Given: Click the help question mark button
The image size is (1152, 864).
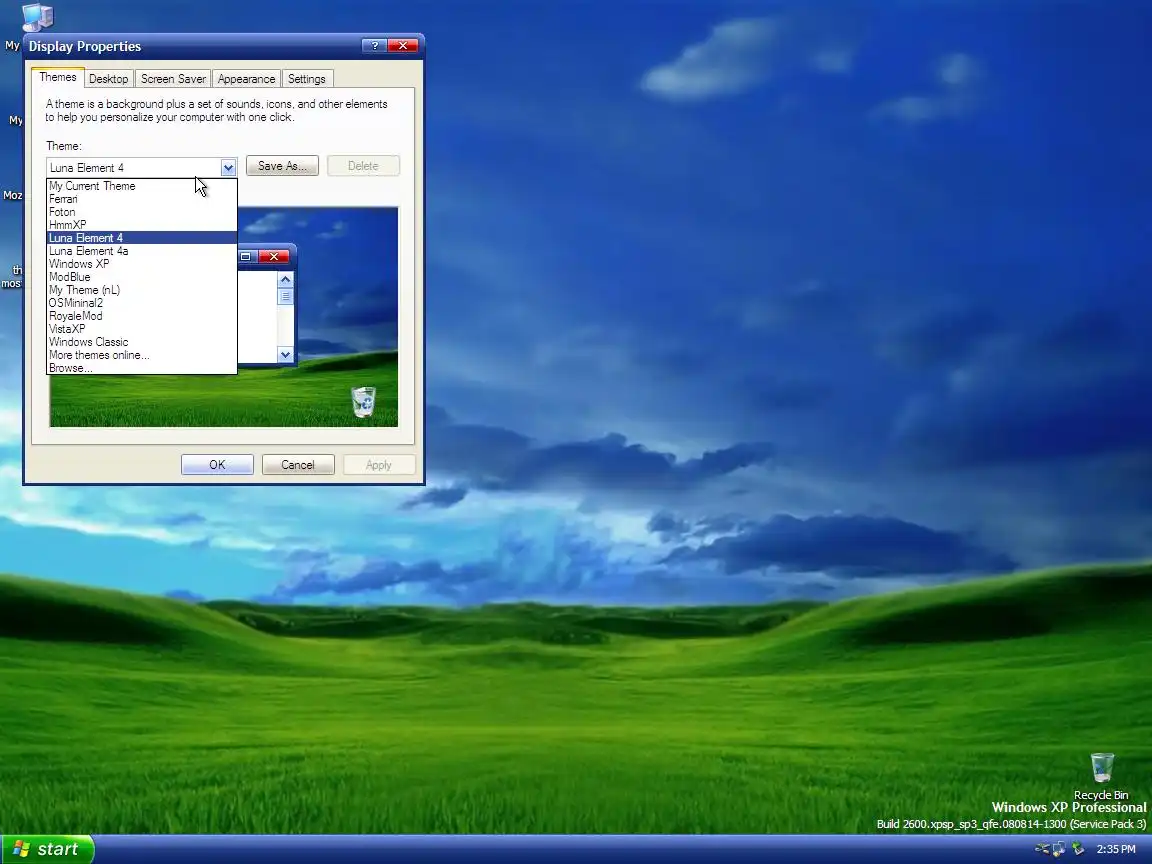Looking at the screenshot, I should [x=375, y=46].
